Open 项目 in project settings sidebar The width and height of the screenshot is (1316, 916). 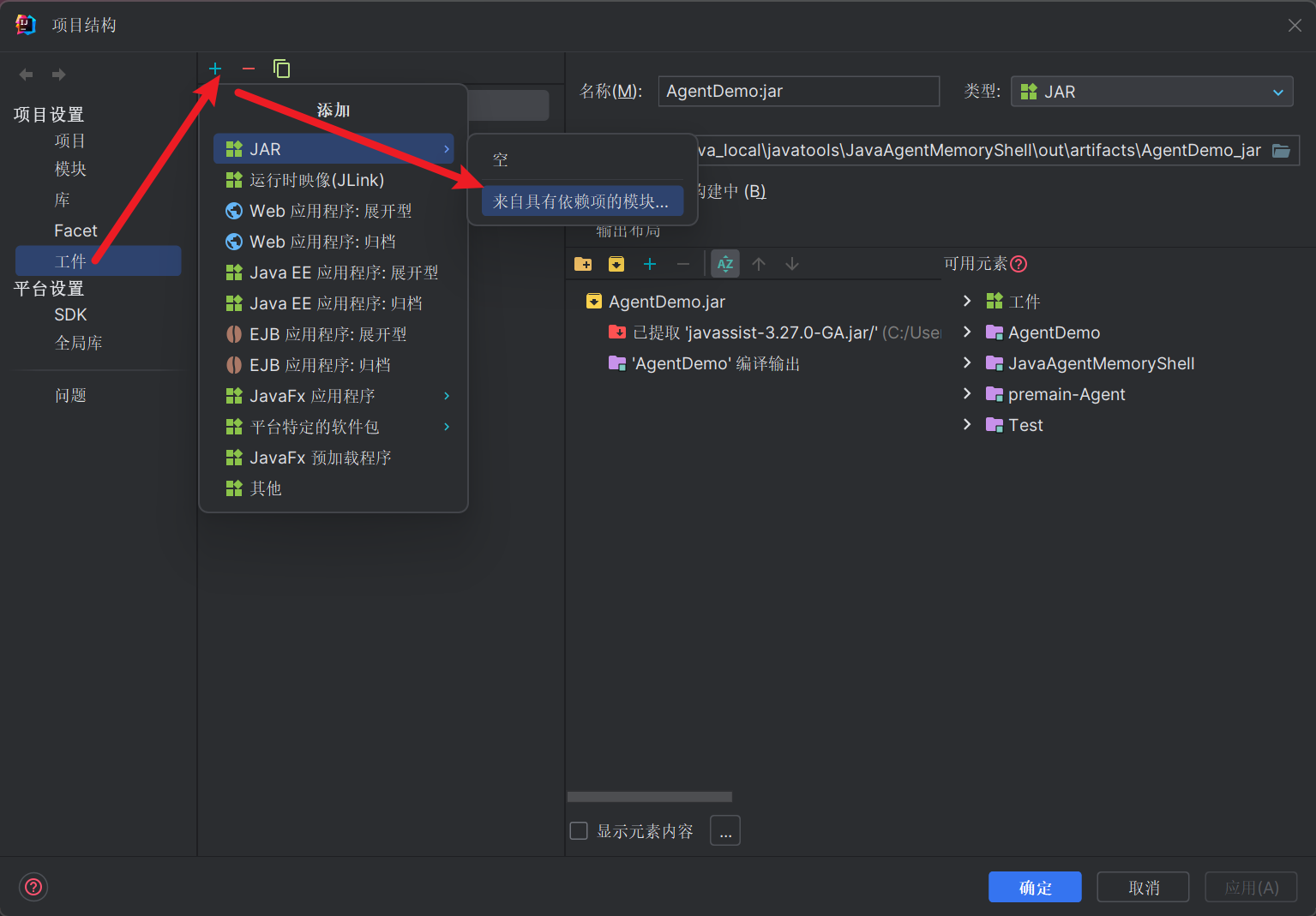[70, 141]
